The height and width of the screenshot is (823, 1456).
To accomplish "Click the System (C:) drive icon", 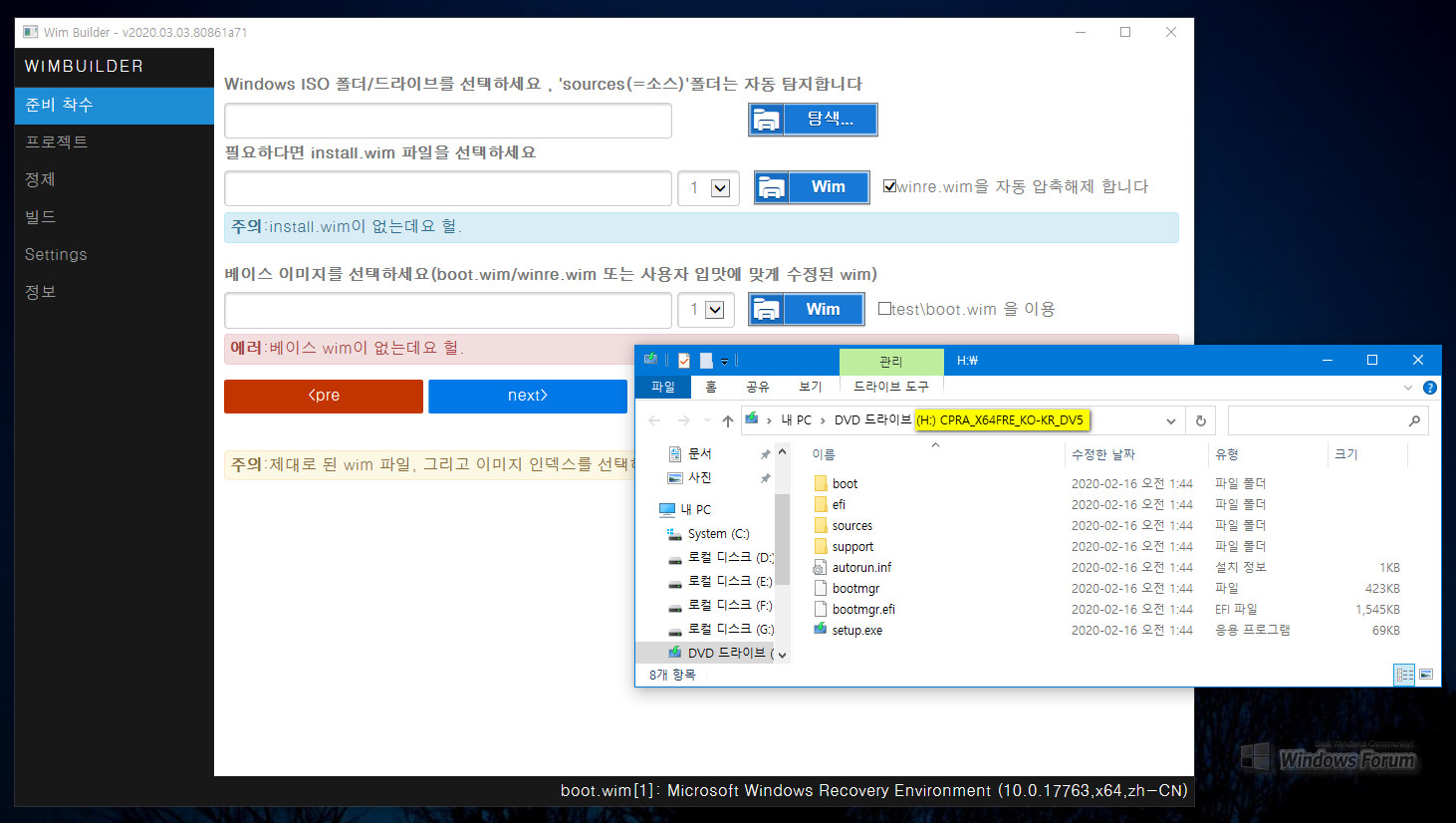I will [674, 534].
